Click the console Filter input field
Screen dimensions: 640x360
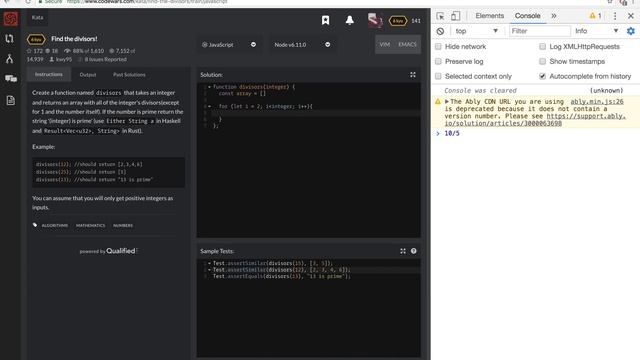pos(540,31)
